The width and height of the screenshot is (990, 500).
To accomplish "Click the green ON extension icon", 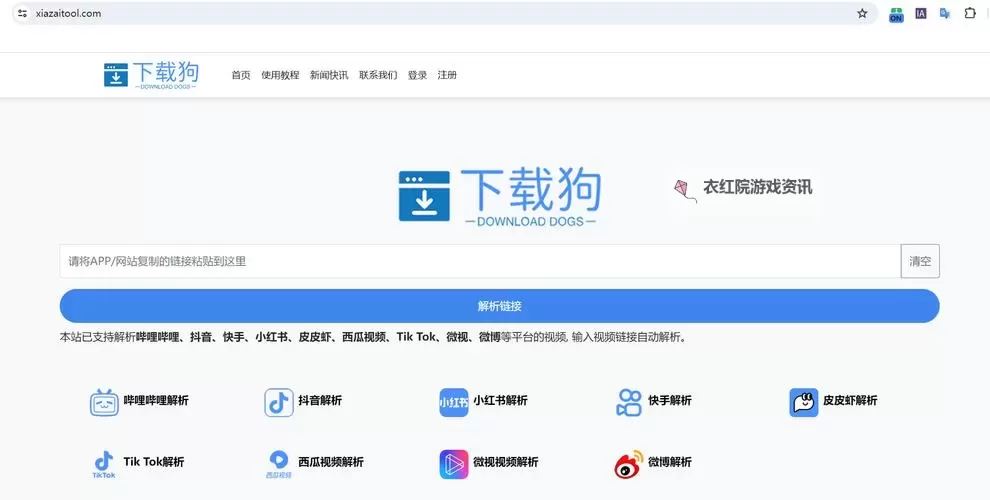I will (896, 14).
